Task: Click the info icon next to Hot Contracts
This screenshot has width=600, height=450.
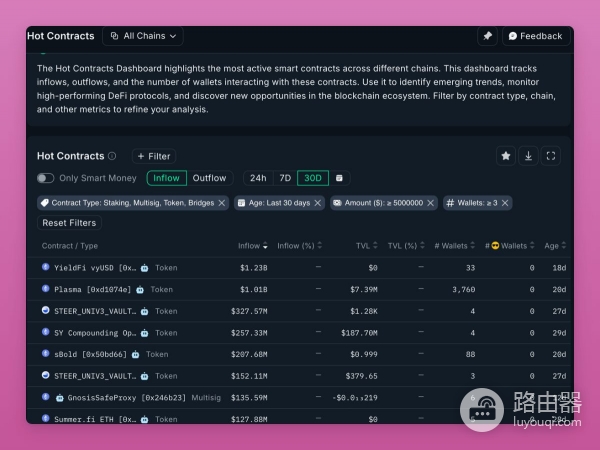Action: [112, 156]
